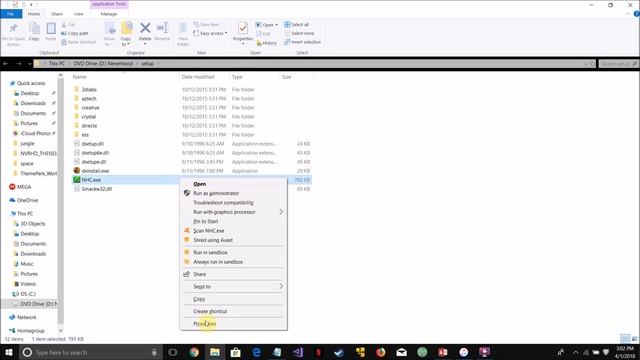Click the Back navigation arrow

coord(6,64)
